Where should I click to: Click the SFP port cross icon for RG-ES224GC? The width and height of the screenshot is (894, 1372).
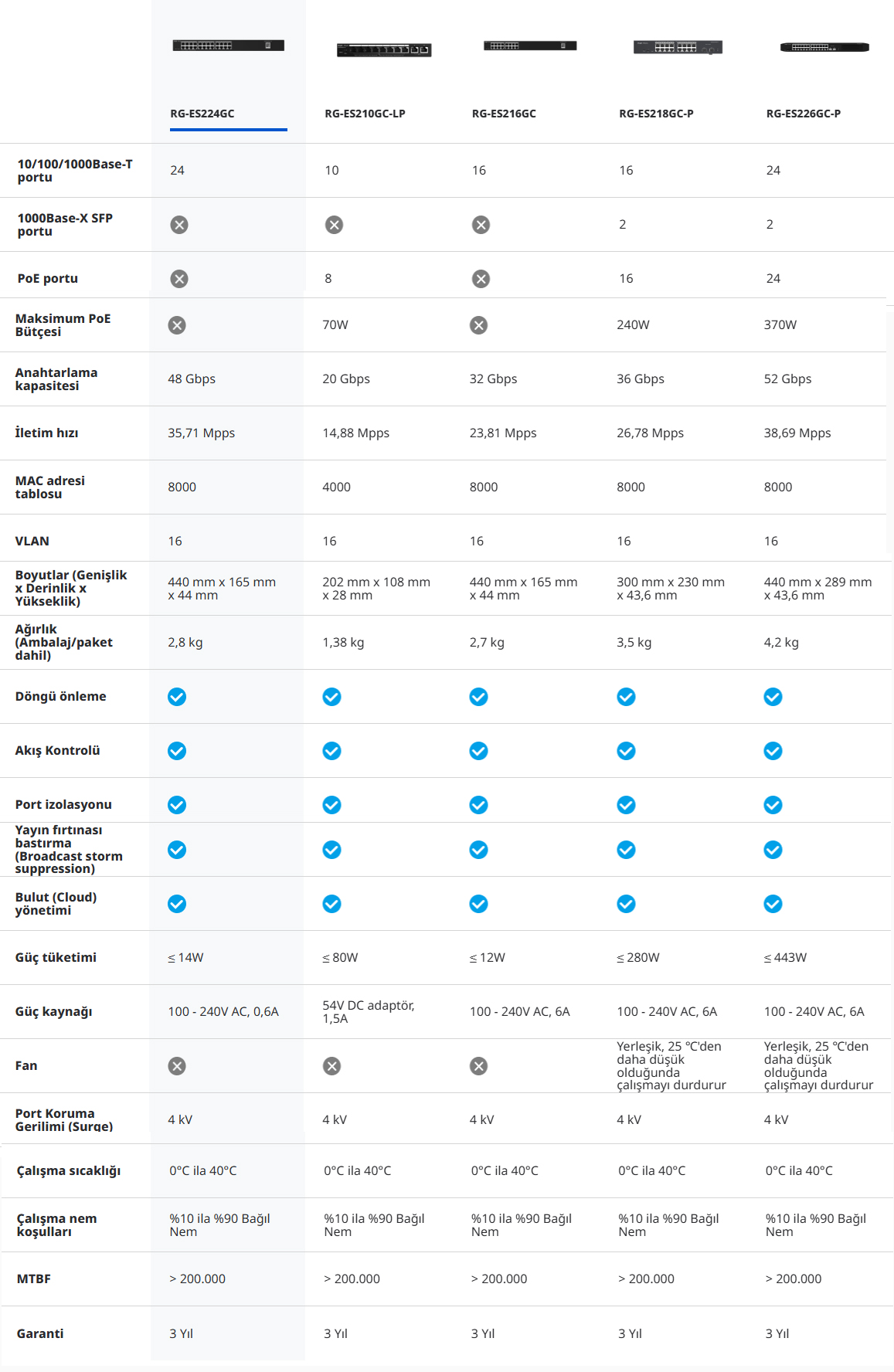[x=179, y=225]
